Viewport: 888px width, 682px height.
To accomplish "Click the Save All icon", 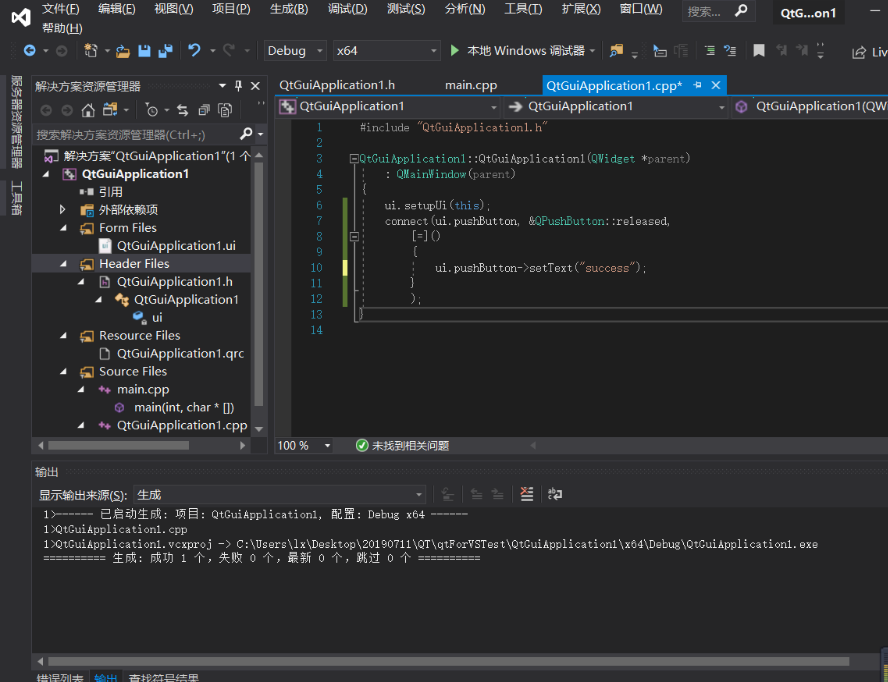I will click(x=165, y=51).
